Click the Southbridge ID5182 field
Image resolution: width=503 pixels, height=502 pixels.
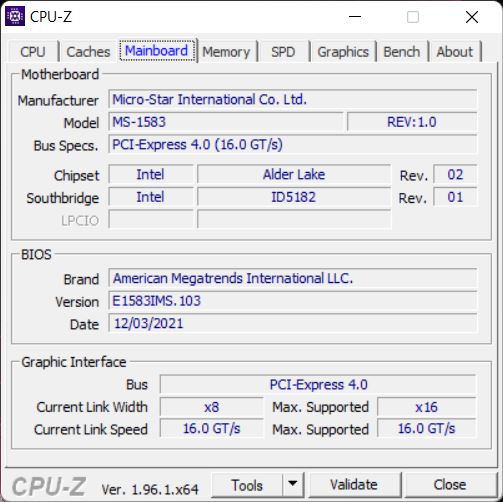294,197
